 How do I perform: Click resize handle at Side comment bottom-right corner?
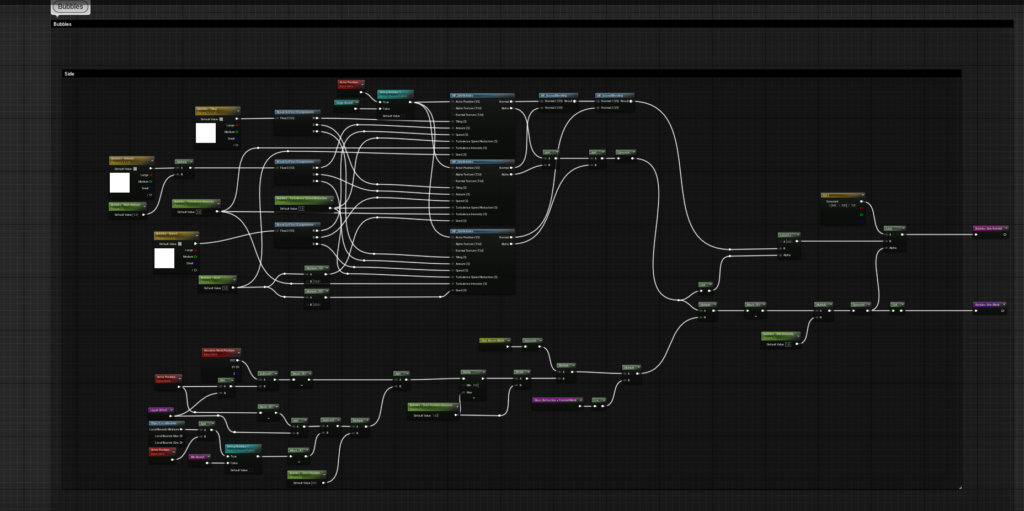(x=958, y=487)
